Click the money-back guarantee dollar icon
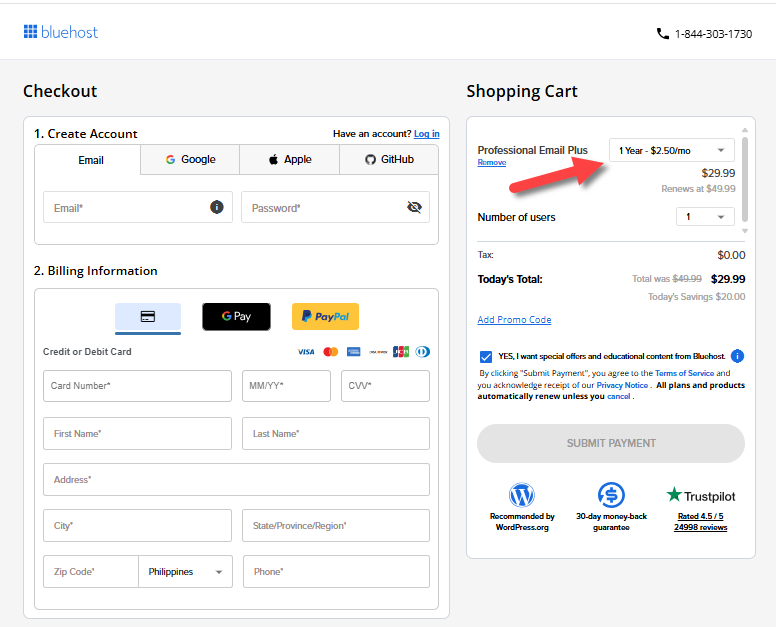 [x=611, y=495]
